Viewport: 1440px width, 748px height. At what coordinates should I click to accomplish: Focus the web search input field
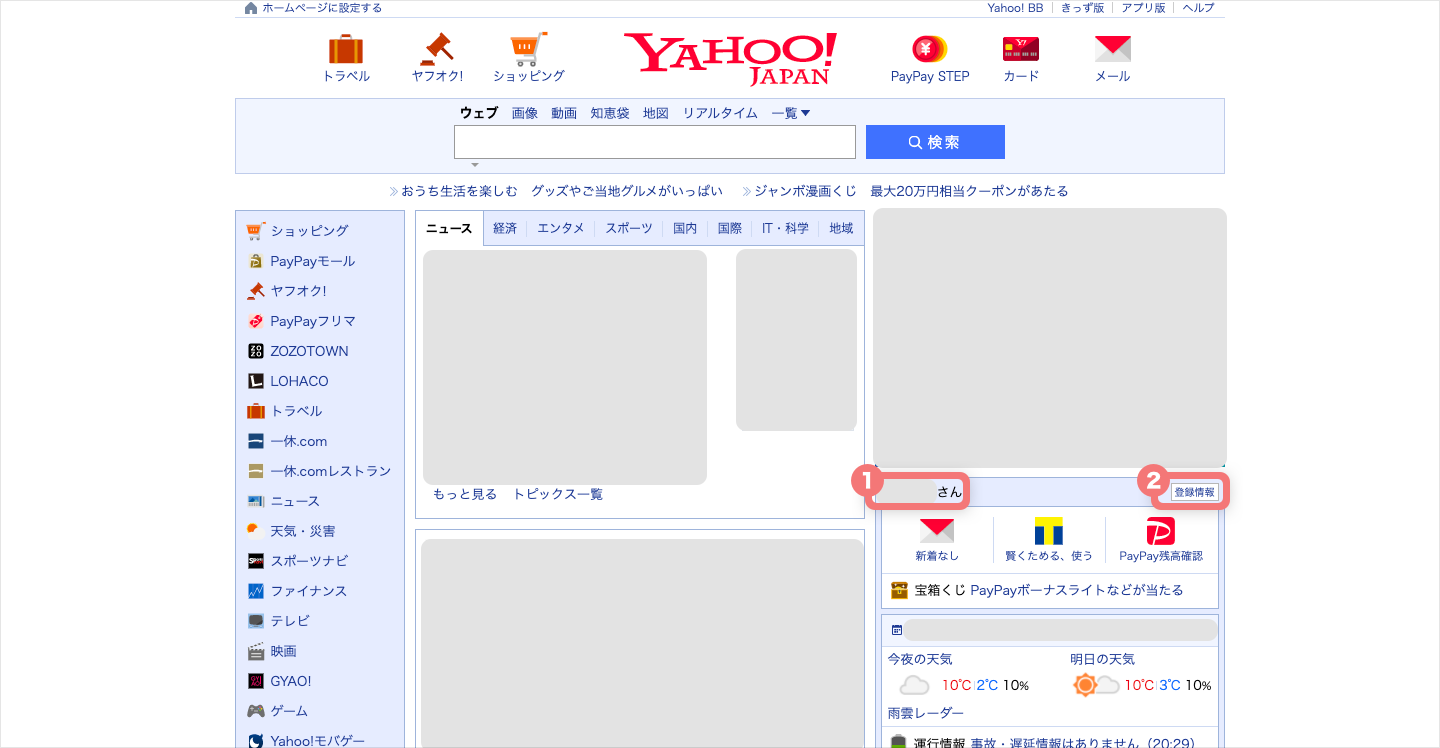[655, 142]
